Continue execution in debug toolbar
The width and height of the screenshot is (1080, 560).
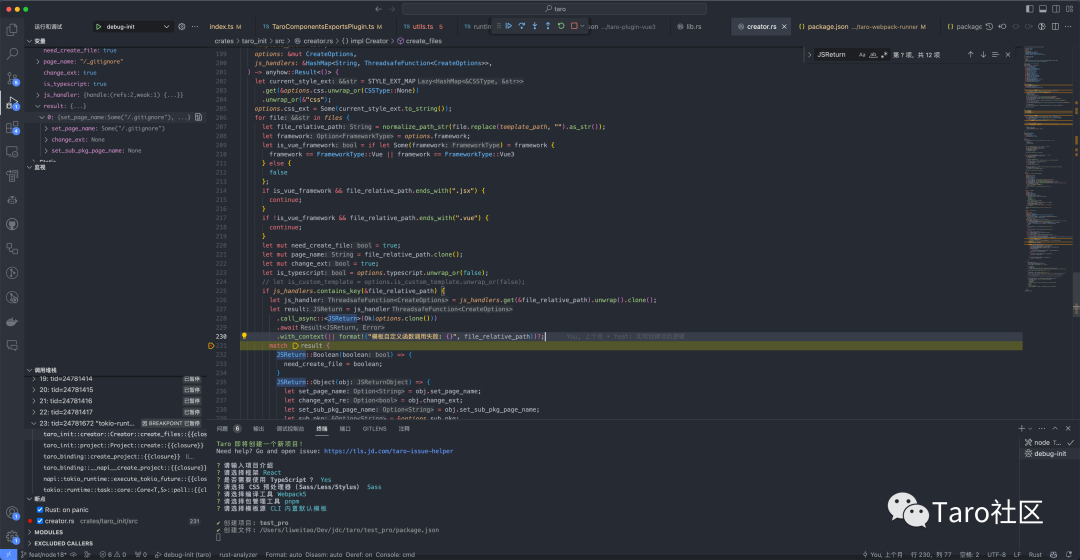point(508,26)
